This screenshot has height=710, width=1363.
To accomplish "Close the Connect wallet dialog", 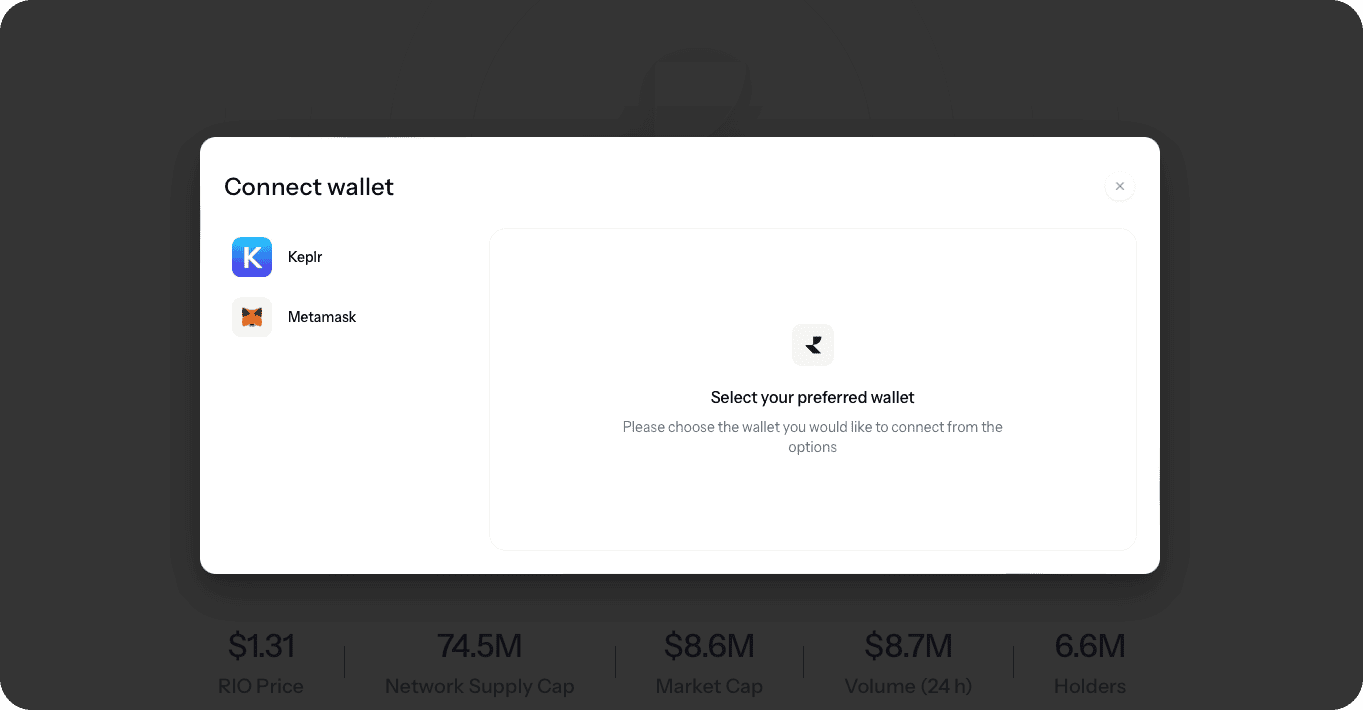I will pyautogui.click(x=1120, y=186).
